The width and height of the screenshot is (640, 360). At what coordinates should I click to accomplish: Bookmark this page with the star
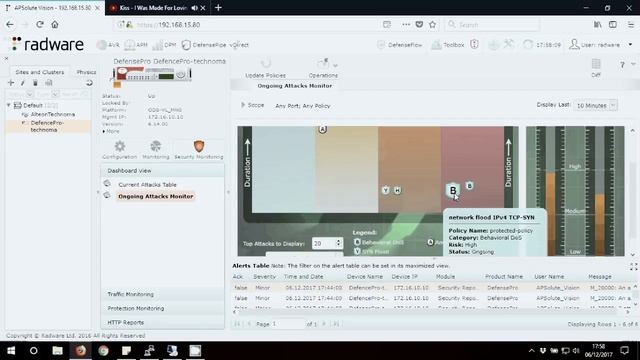[x=433, y=24]
